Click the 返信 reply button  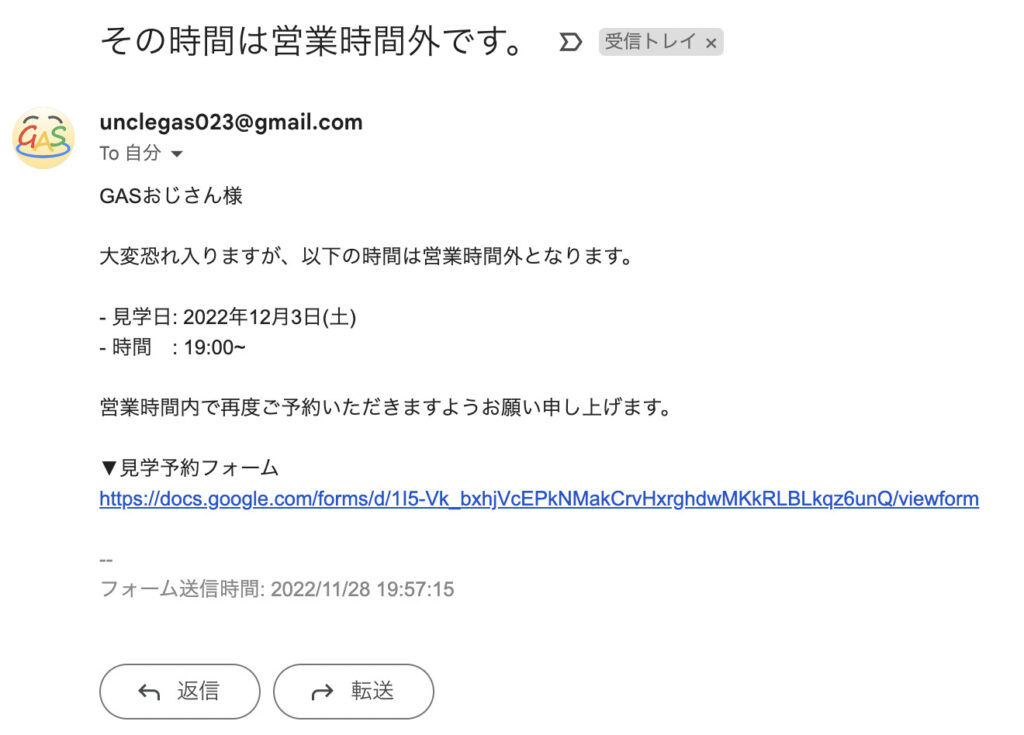(180, 691)
